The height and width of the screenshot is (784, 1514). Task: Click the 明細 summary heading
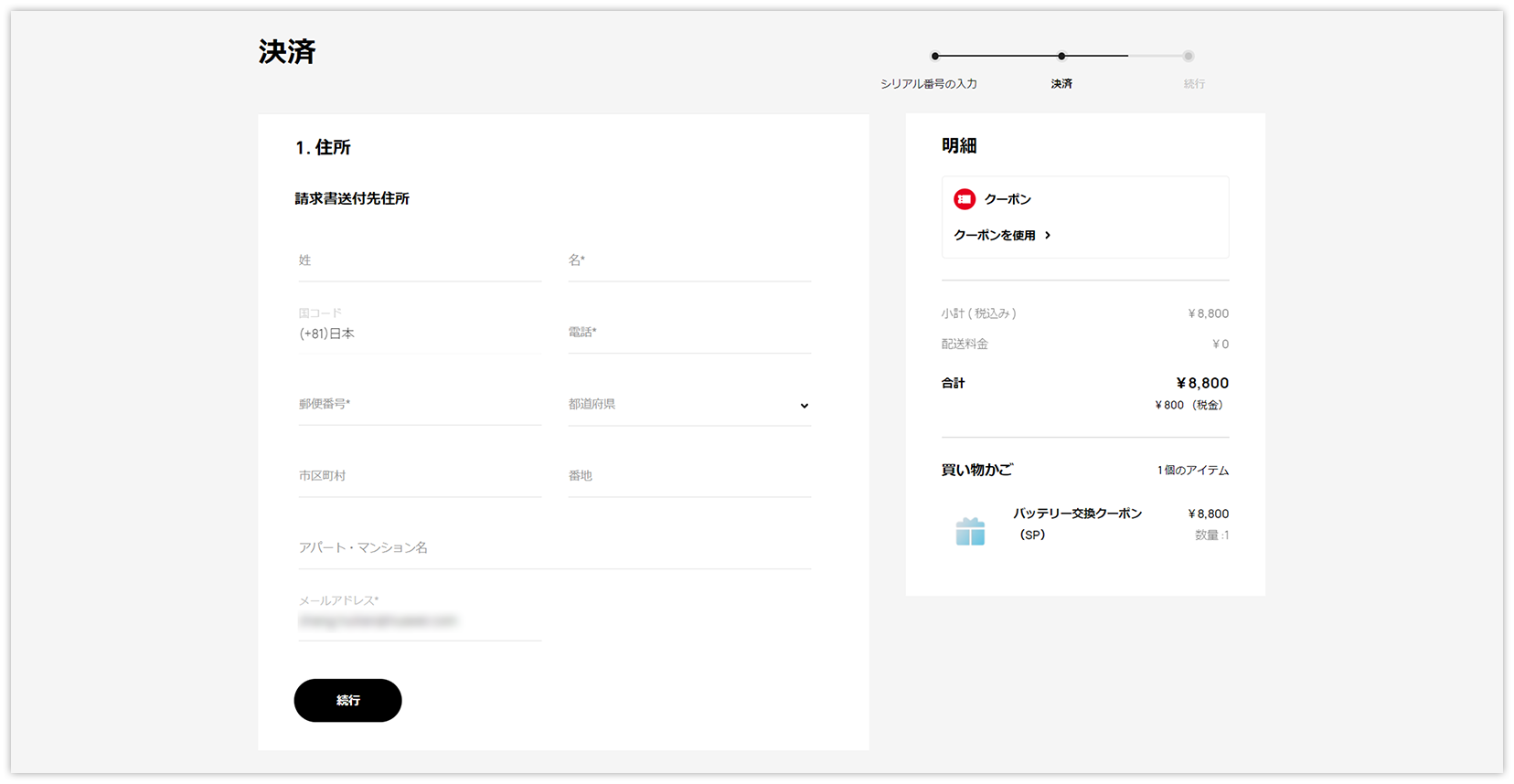[959, 146]
